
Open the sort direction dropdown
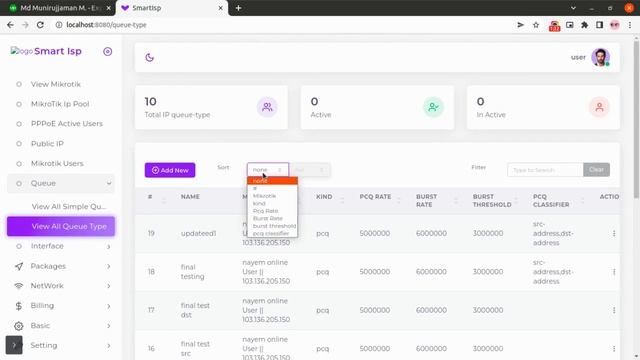pos(310,170)
